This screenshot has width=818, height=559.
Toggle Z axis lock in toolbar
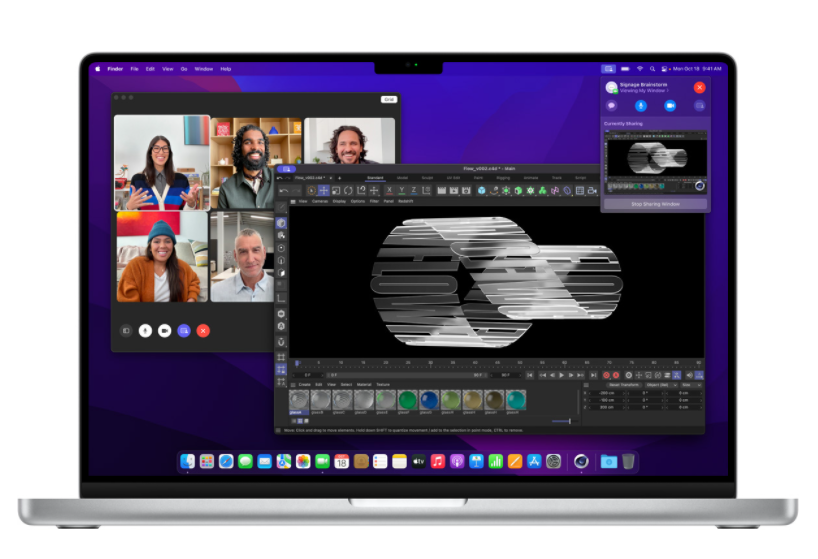[x=414, y=191]
